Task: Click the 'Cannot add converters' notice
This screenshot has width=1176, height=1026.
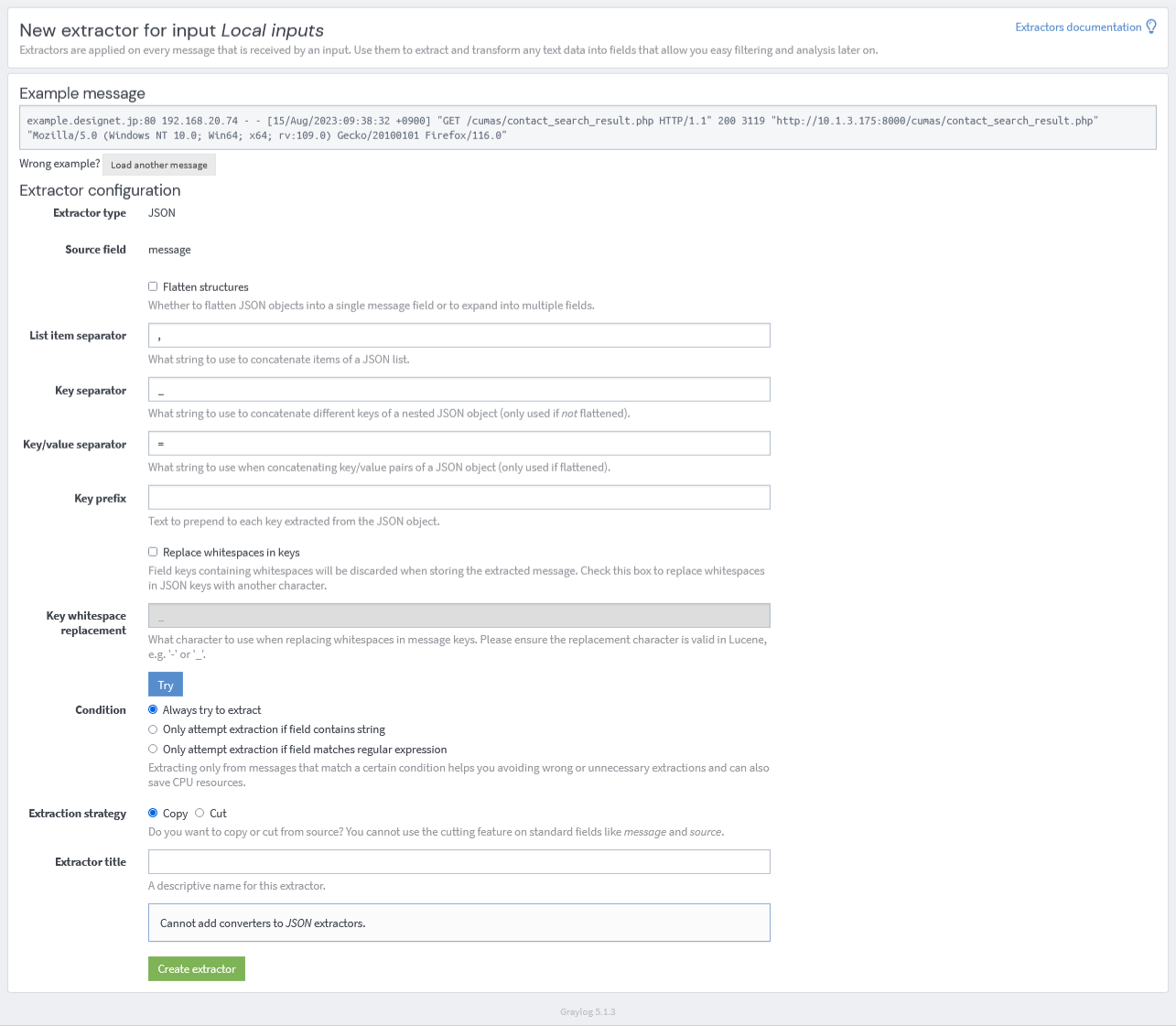Action: (459, 923)
